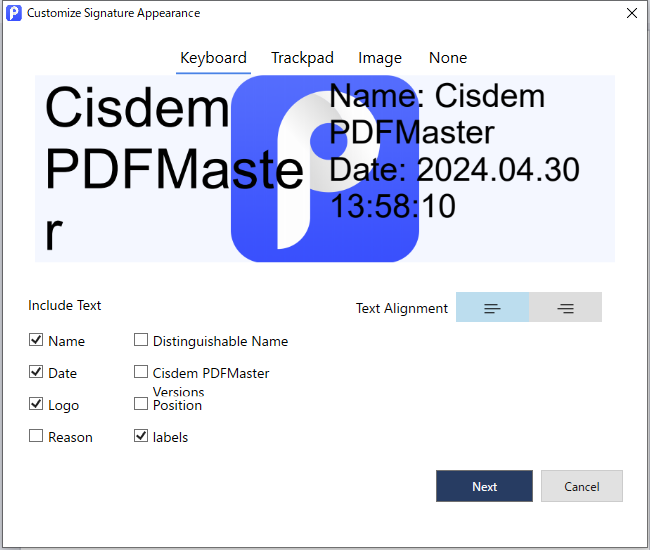
Task: Click the PDFMaster icon in title bar
Action: click(14, 13)
